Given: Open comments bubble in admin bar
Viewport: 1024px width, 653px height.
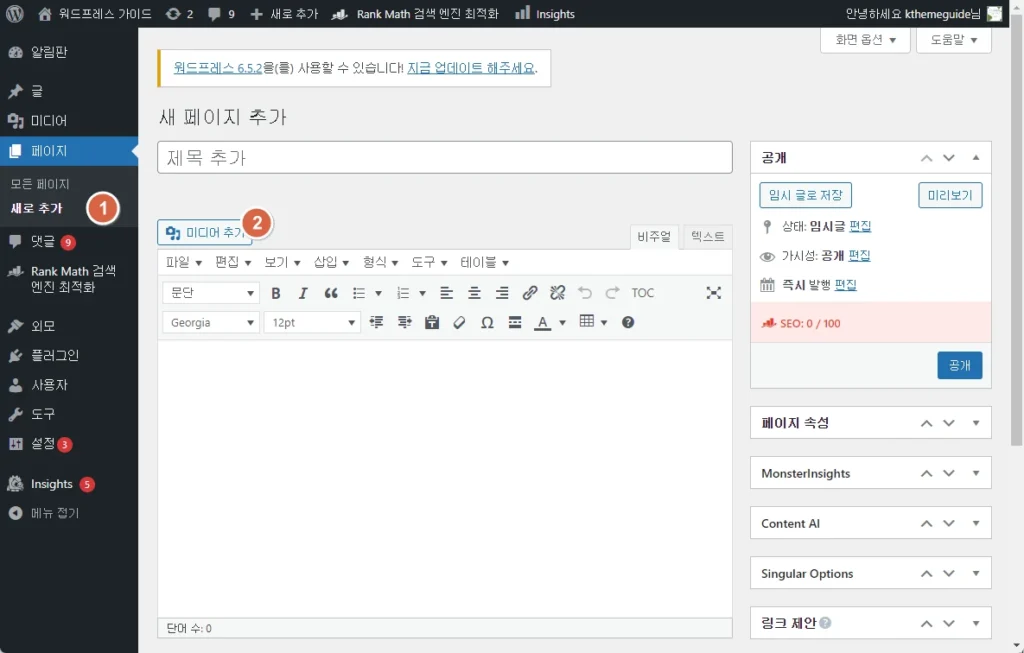Looking at the screenshot, I should tap(221, 14).
